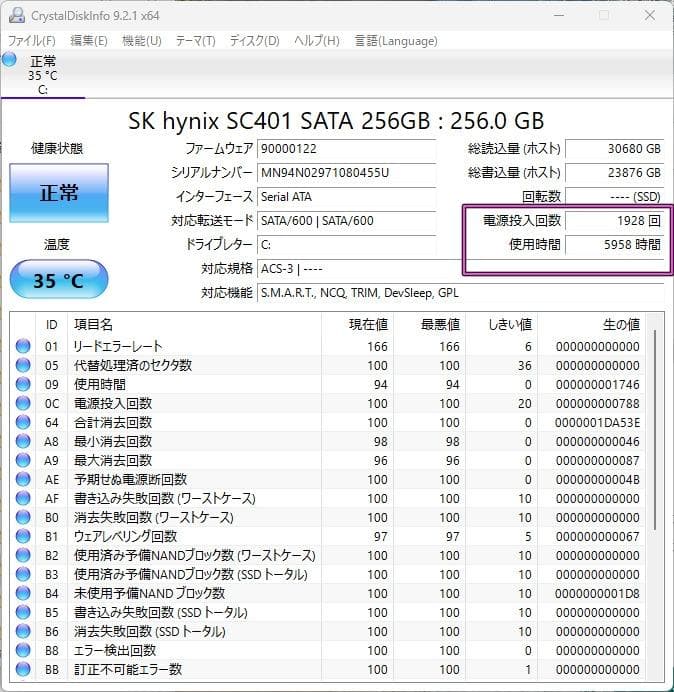Click raw value 0000000001D8
Image resolution: width=674 pixels, height=692 pixels.
click(x=597, y=594)
